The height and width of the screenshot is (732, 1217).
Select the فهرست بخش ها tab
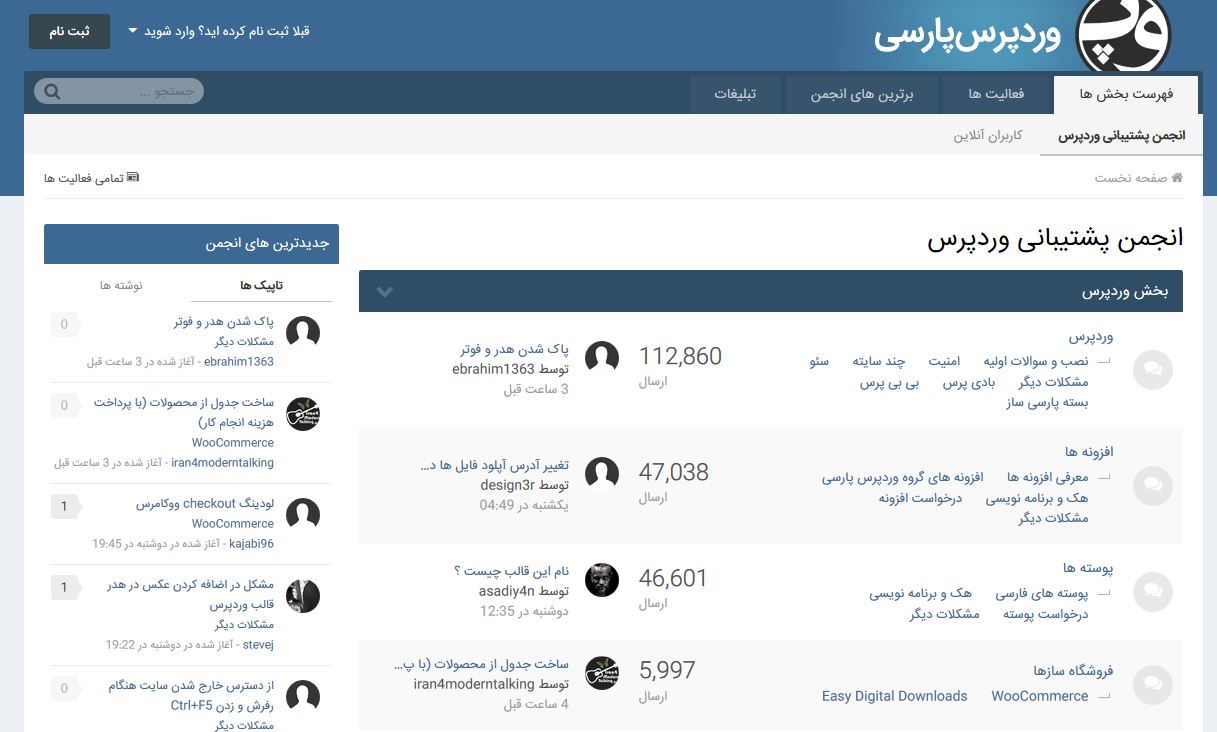pyautogui.click(x=1126, y=95)
